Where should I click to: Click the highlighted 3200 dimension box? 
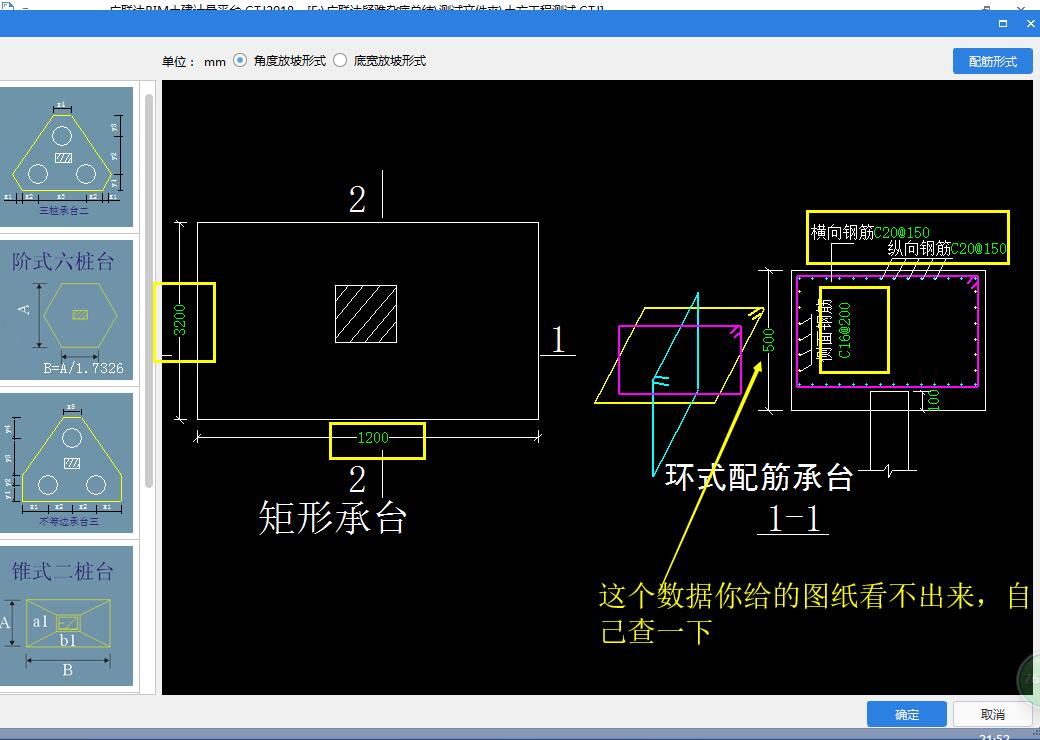coord(185,320)
